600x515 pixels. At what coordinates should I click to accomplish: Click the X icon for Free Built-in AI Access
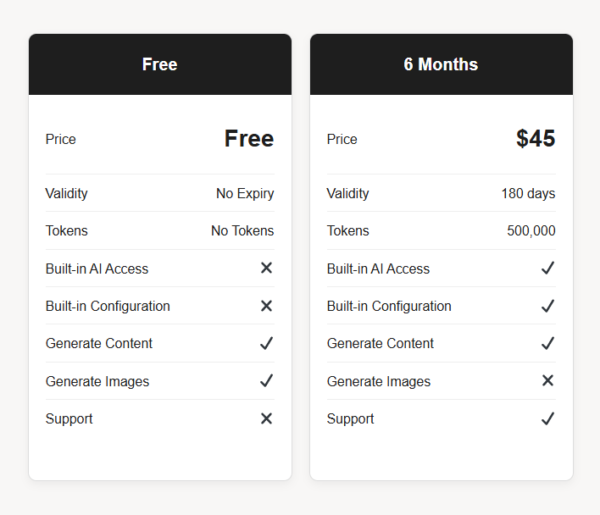pos(266,268)
